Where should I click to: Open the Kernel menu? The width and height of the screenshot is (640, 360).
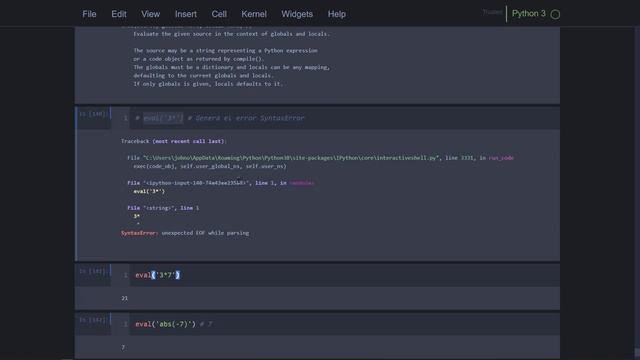point(253,14)
